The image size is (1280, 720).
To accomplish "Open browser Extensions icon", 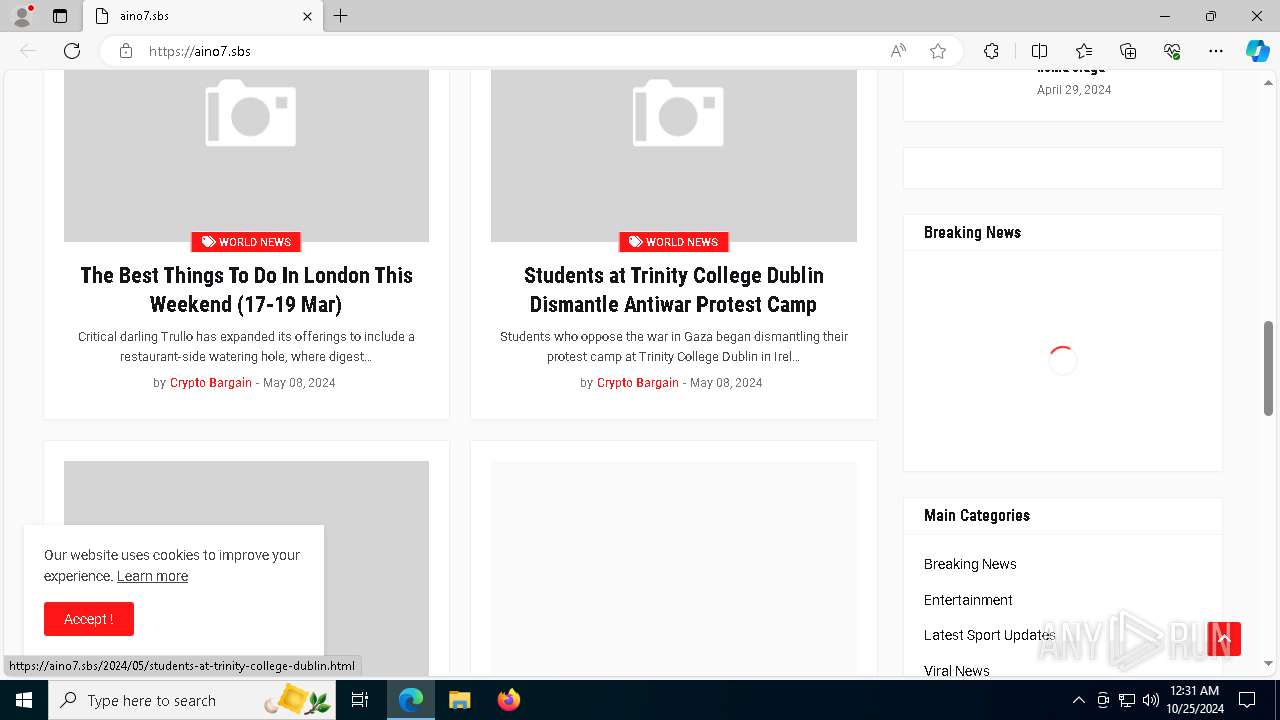I will coord(991,51).
